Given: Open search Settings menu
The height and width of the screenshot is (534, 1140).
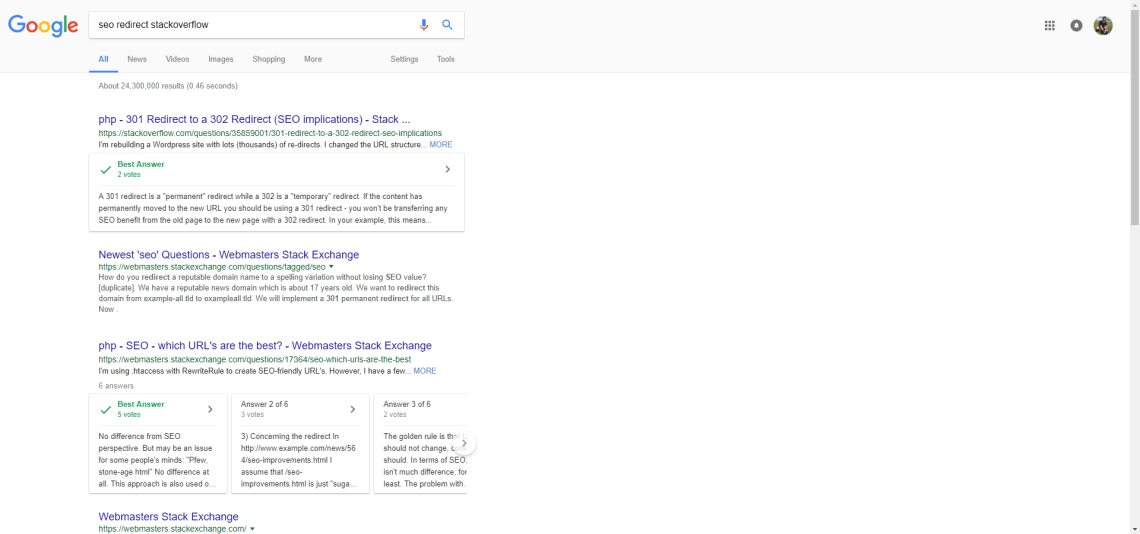Looking at the screenshot, I should coord(404,59).
